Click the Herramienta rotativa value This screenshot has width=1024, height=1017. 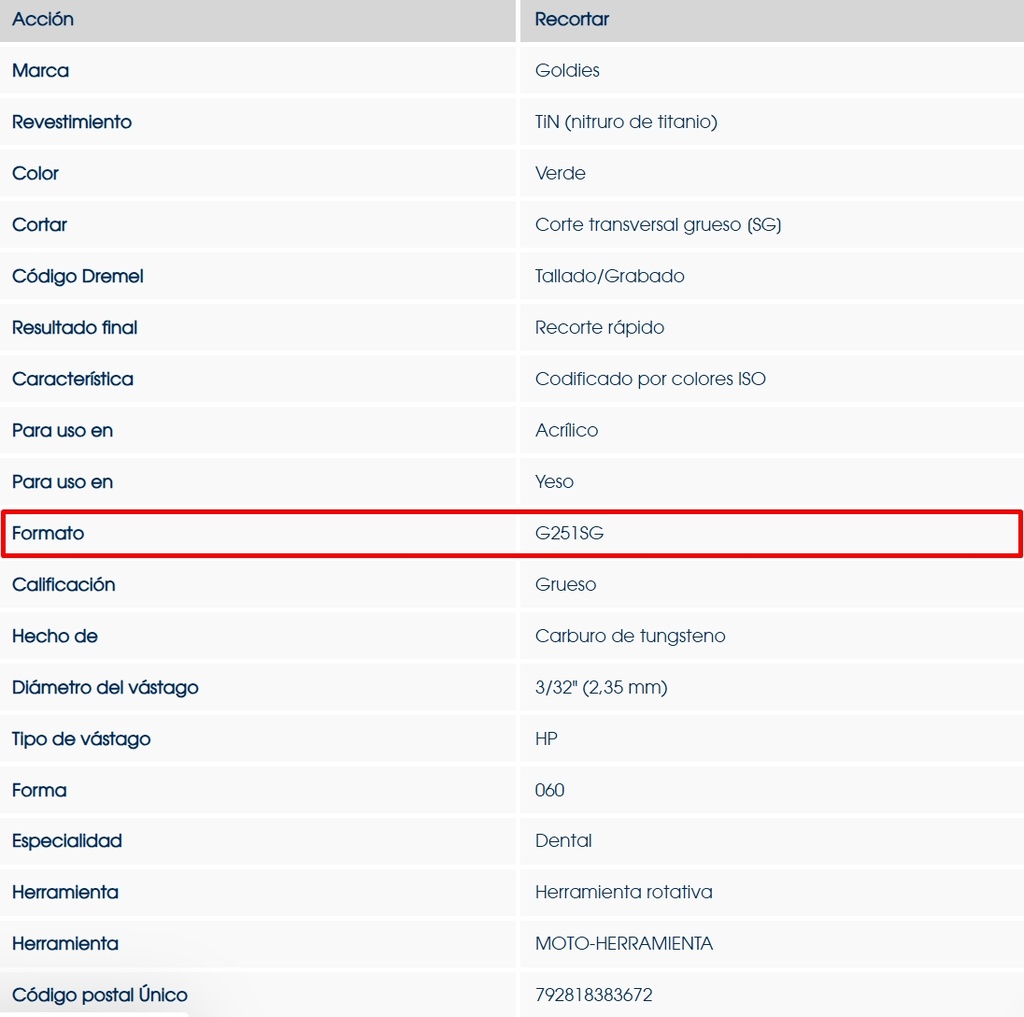click(623, 892)
